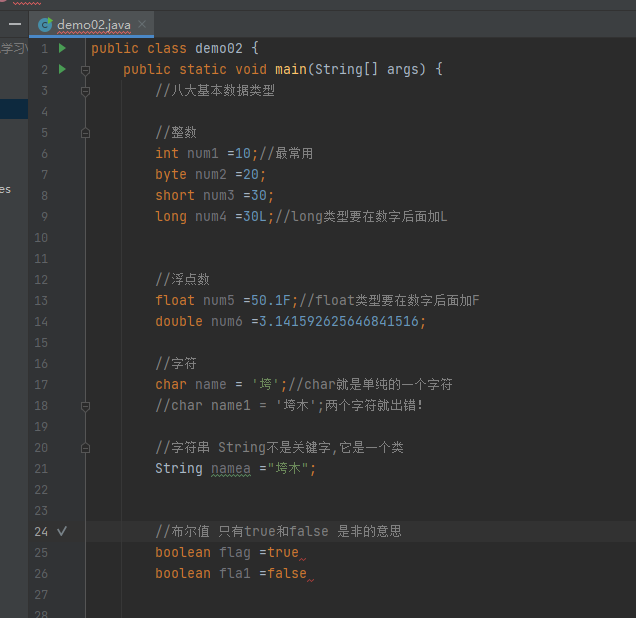Click the comment //八大基本数据类型
This screenshot has height=618, width=636.
(215, 90)
